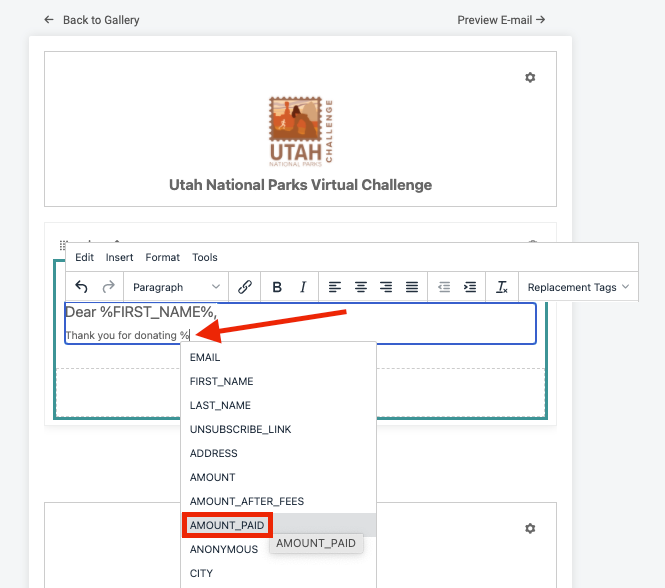Click the redo arrow icon
The image size is (665, 588).
tap(109, 287)
